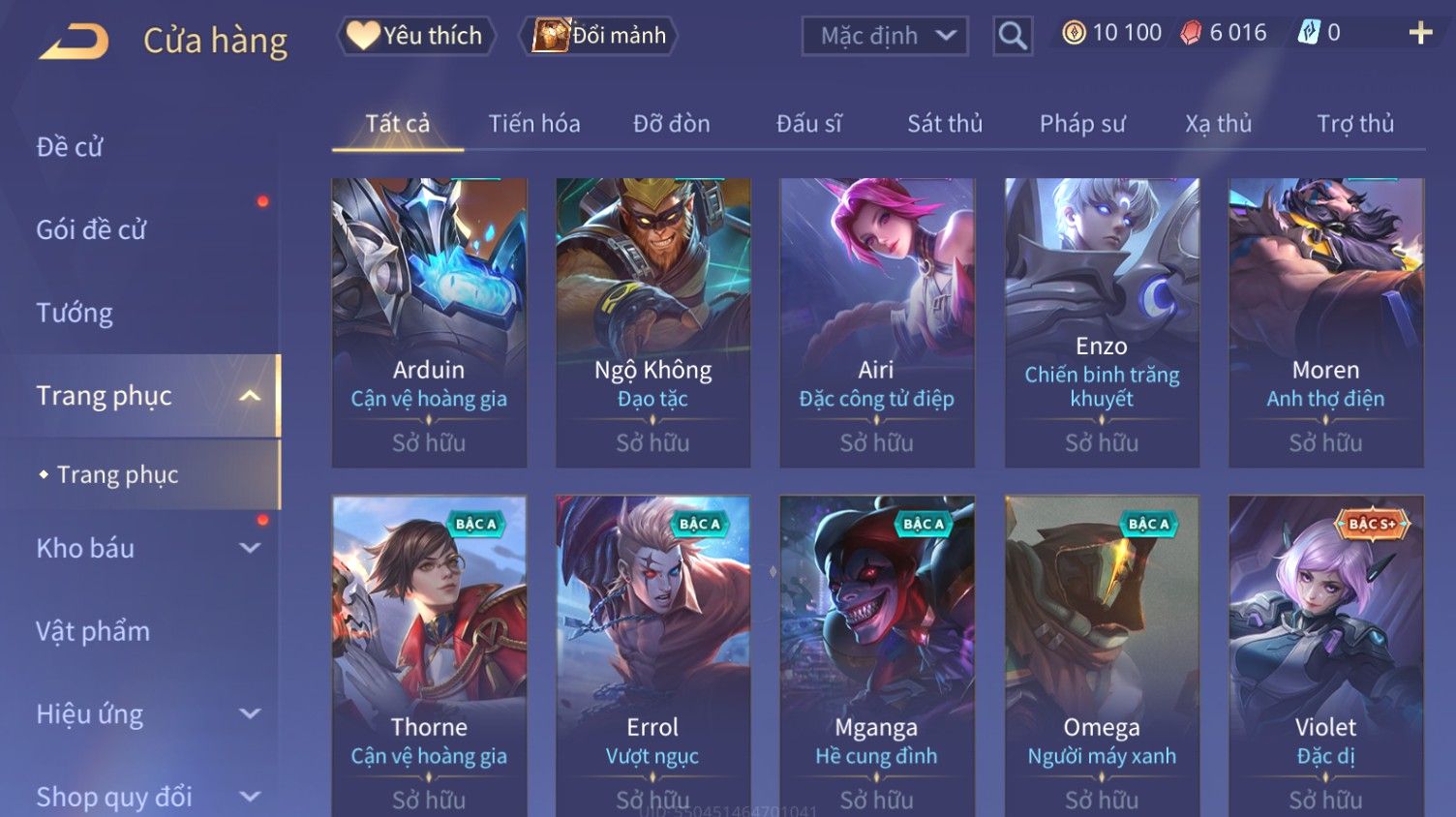Switch to the Pháp sư tab
This screenshot has width=1456, height=817.
[1082, 124]
